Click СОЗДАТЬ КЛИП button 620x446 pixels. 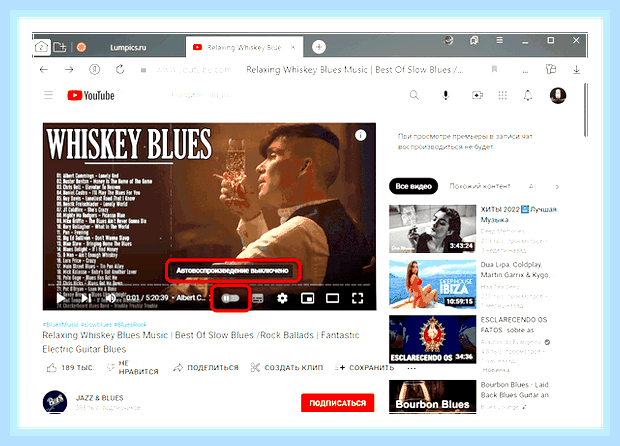[x=287, y=368]
